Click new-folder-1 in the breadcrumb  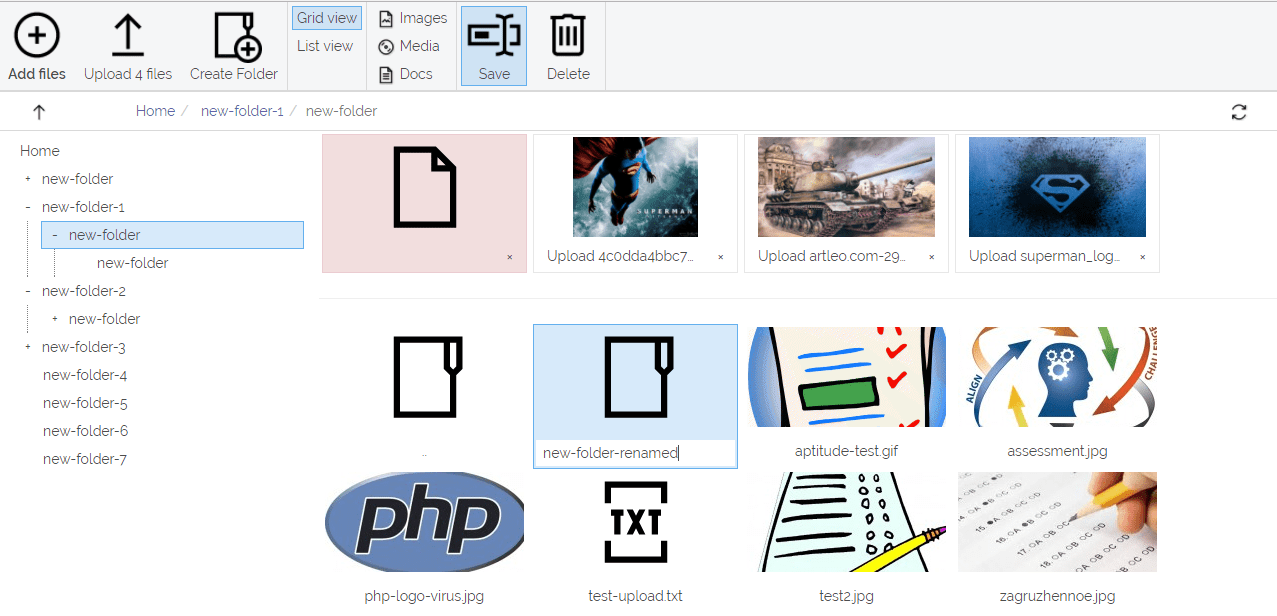pyautogui.click(x=242, y=111)
